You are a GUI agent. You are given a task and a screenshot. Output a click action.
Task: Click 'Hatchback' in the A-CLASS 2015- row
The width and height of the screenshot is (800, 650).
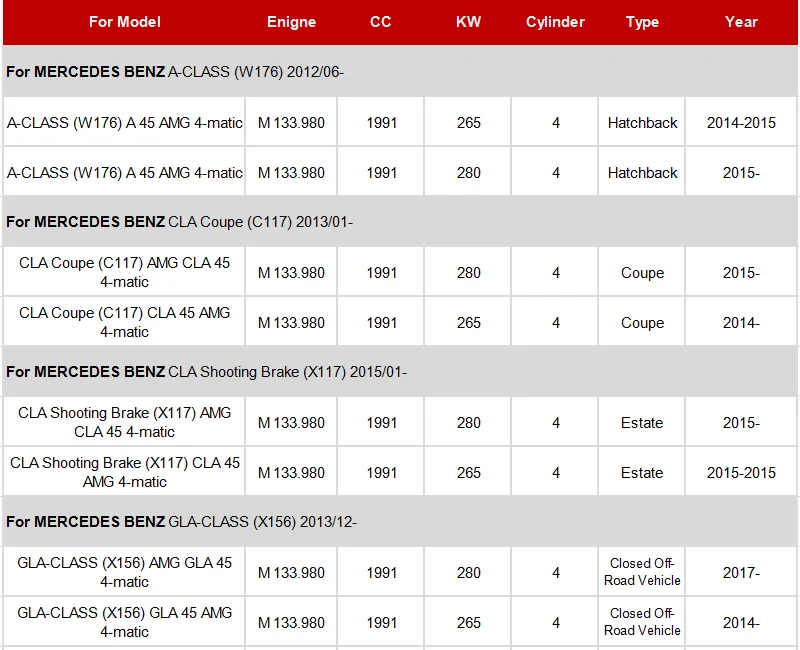[642, 172]
